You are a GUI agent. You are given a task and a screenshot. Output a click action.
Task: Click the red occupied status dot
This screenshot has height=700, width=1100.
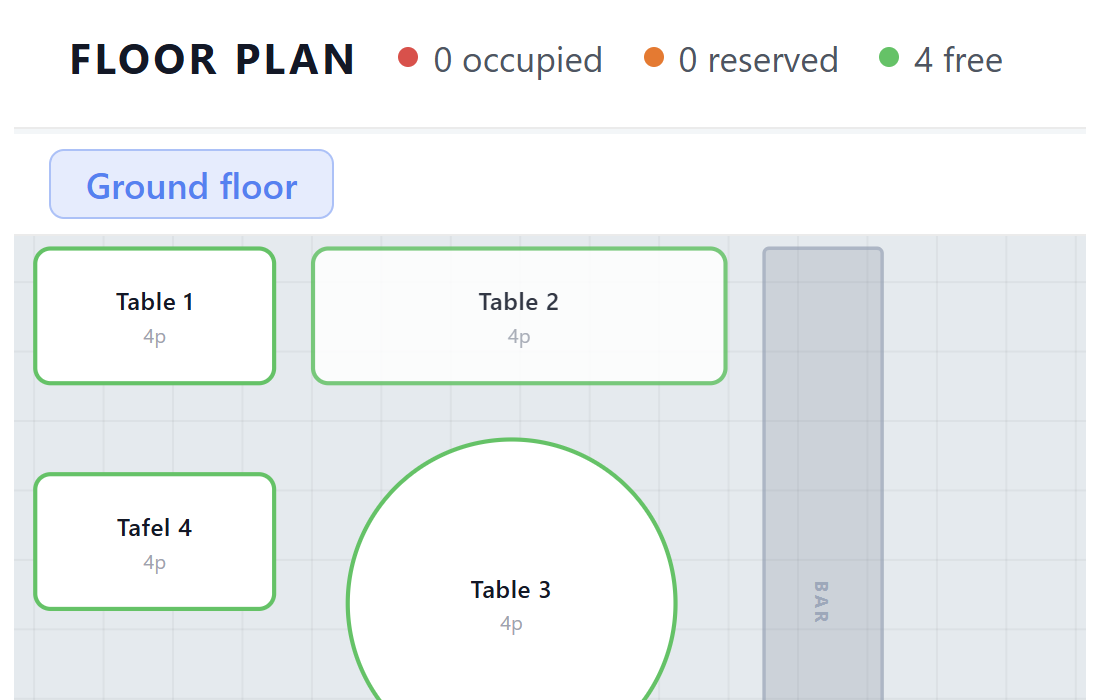407,58
